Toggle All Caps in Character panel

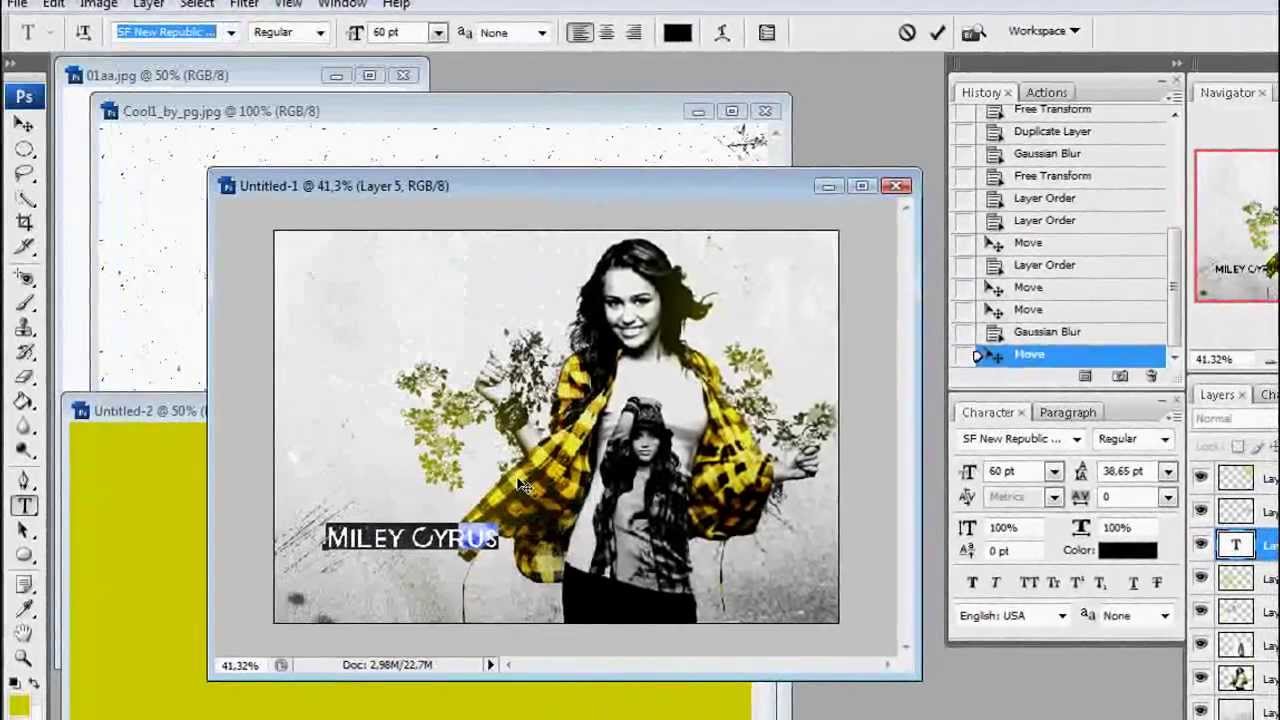coord(1028,582)
